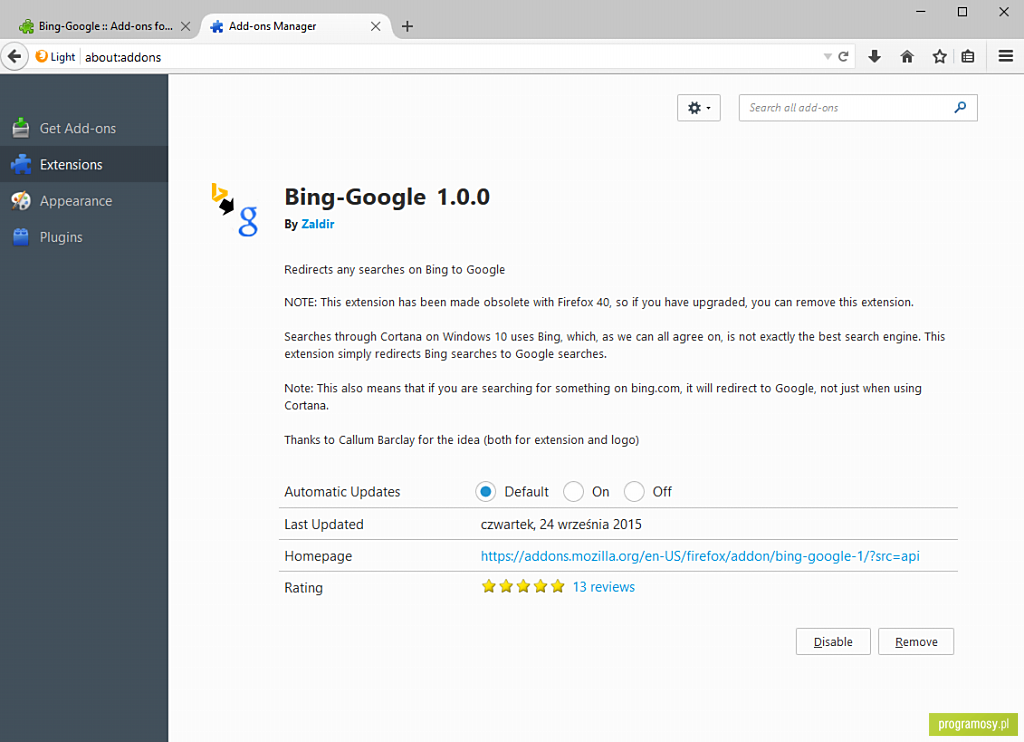Viewport: 1024px width, 742px height.
Task: Select Default for Automatic Updates
Action: [x=485, y=491]
